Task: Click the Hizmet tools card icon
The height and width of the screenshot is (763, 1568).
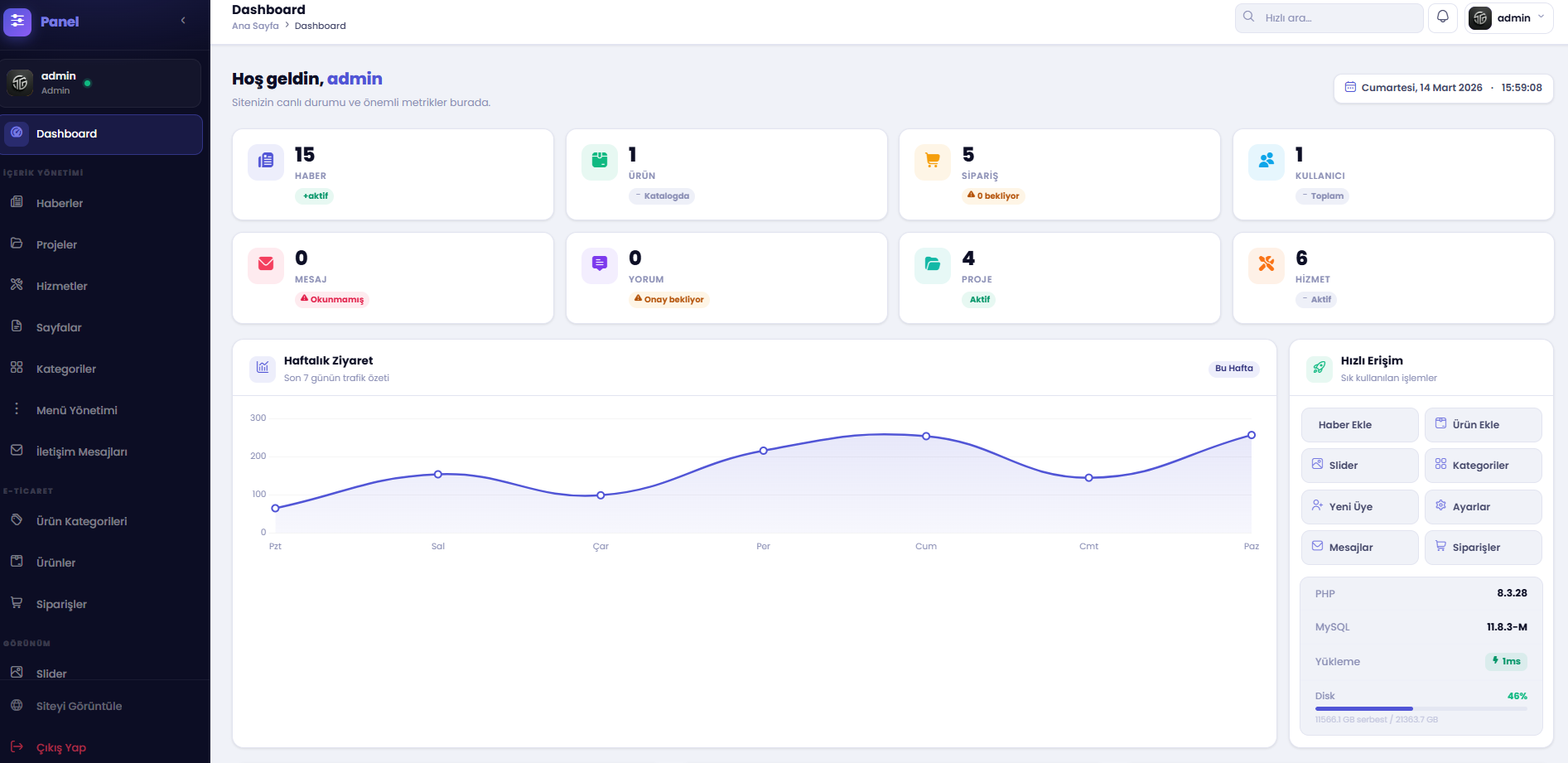Action: tap(1266, 264)
